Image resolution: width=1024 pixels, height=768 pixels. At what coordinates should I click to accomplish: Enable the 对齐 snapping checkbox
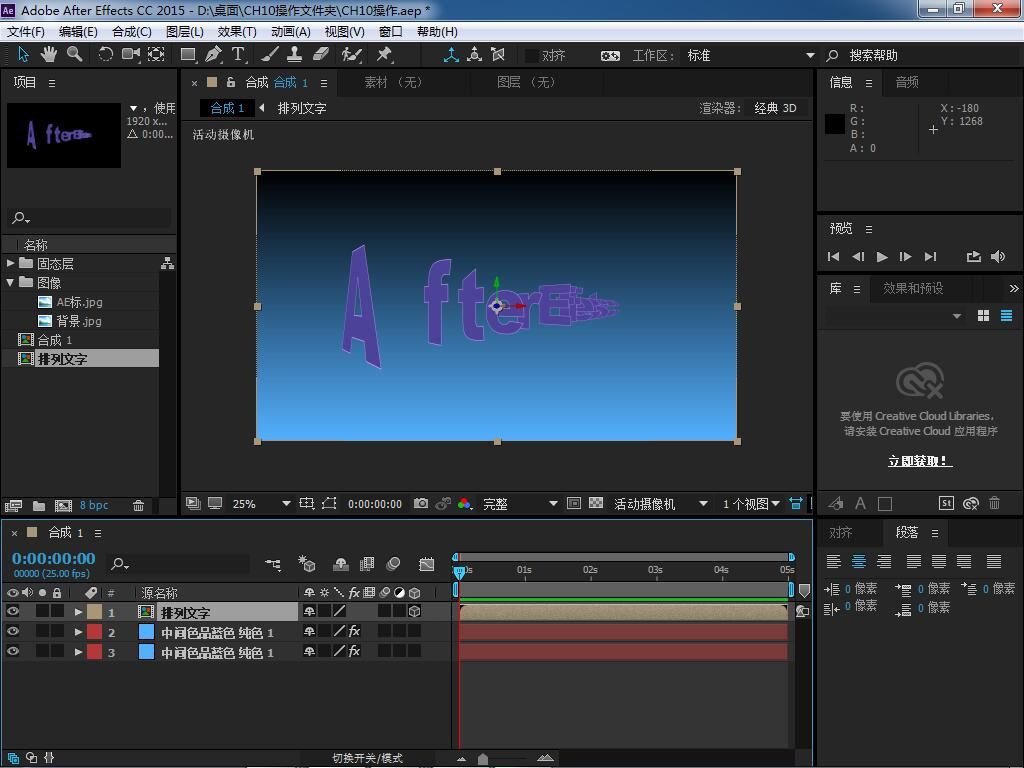pos(532,56)
